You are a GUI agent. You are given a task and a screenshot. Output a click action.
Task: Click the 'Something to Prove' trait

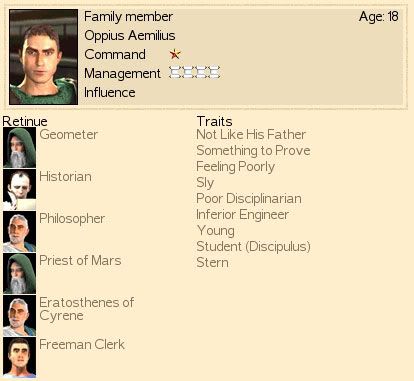point(253,151)
